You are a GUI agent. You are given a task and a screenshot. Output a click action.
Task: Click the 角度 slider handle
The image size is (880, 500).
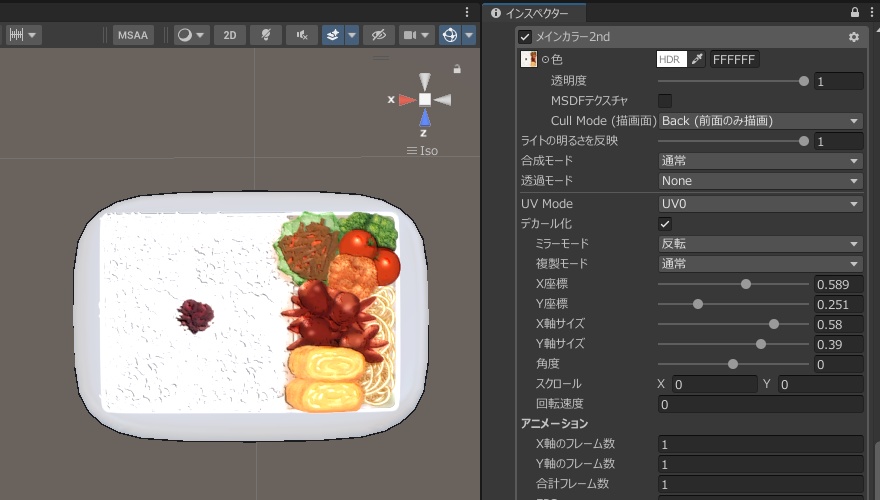[x=733, y=364]
